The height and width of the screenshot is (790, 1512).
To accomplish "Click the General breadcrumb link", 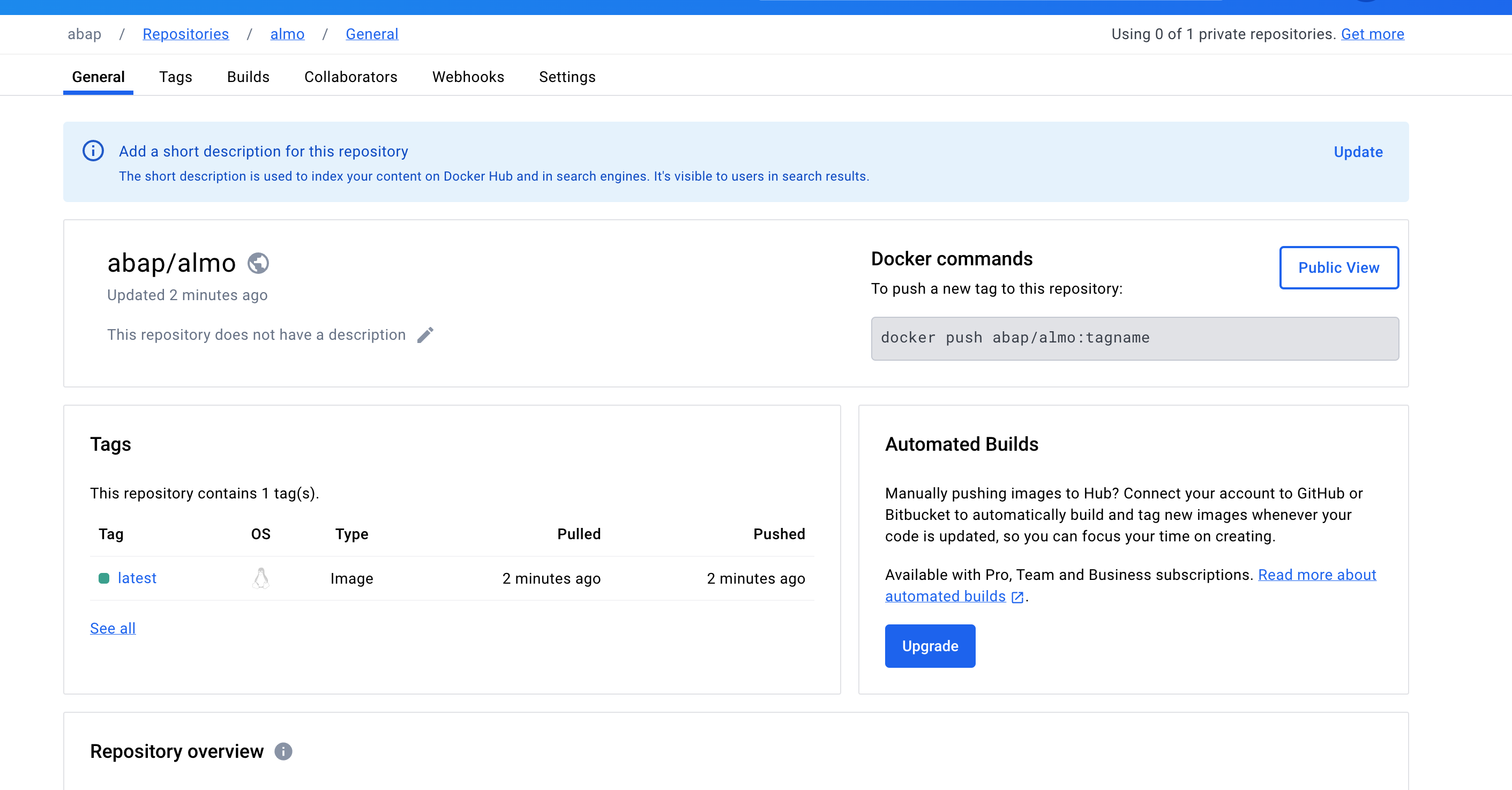I will [x=372, y=34].
